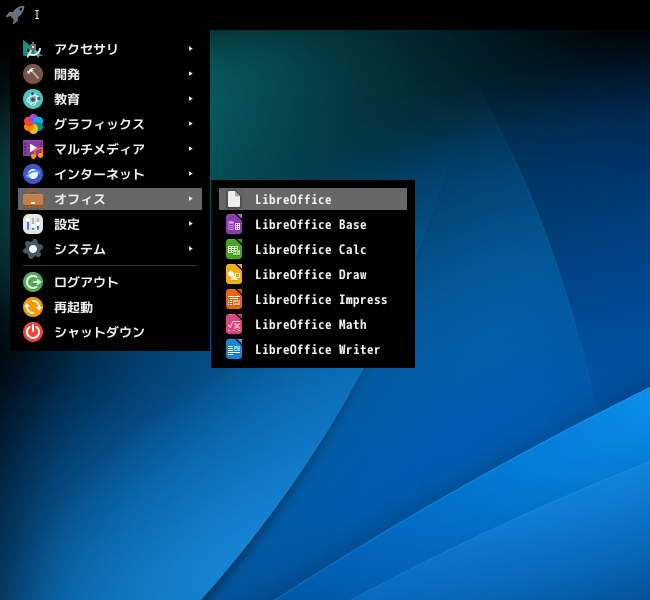
Task: Click the 設定 sliders icon
Action: (33, 224)
